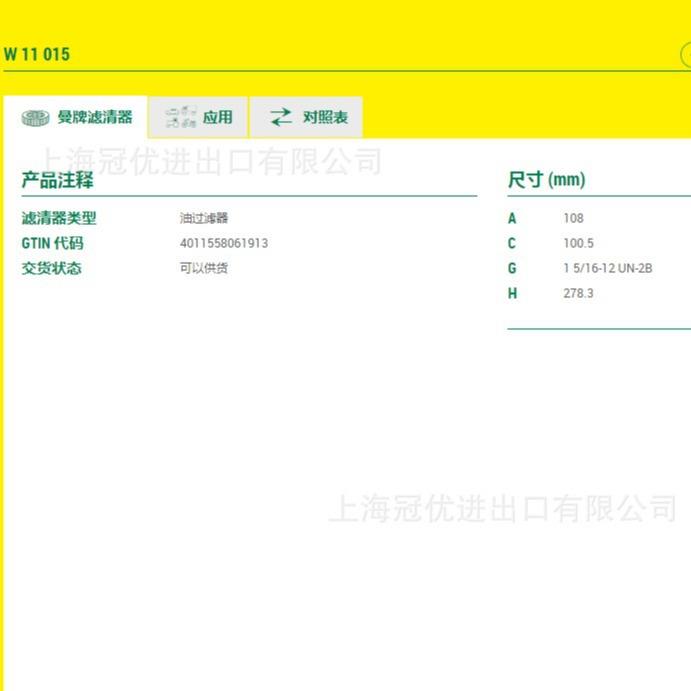Select dimension A value 108
The width and height of the screenshot is (691, 691).
(x=573, y=218)
